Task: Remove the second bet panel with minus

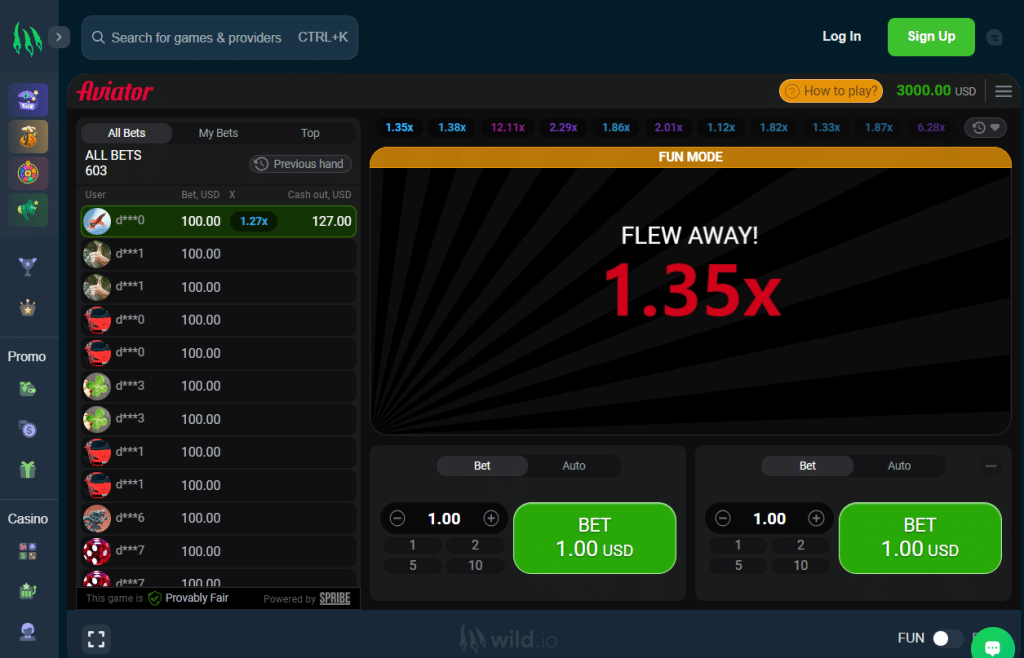Action: (990, 465)
